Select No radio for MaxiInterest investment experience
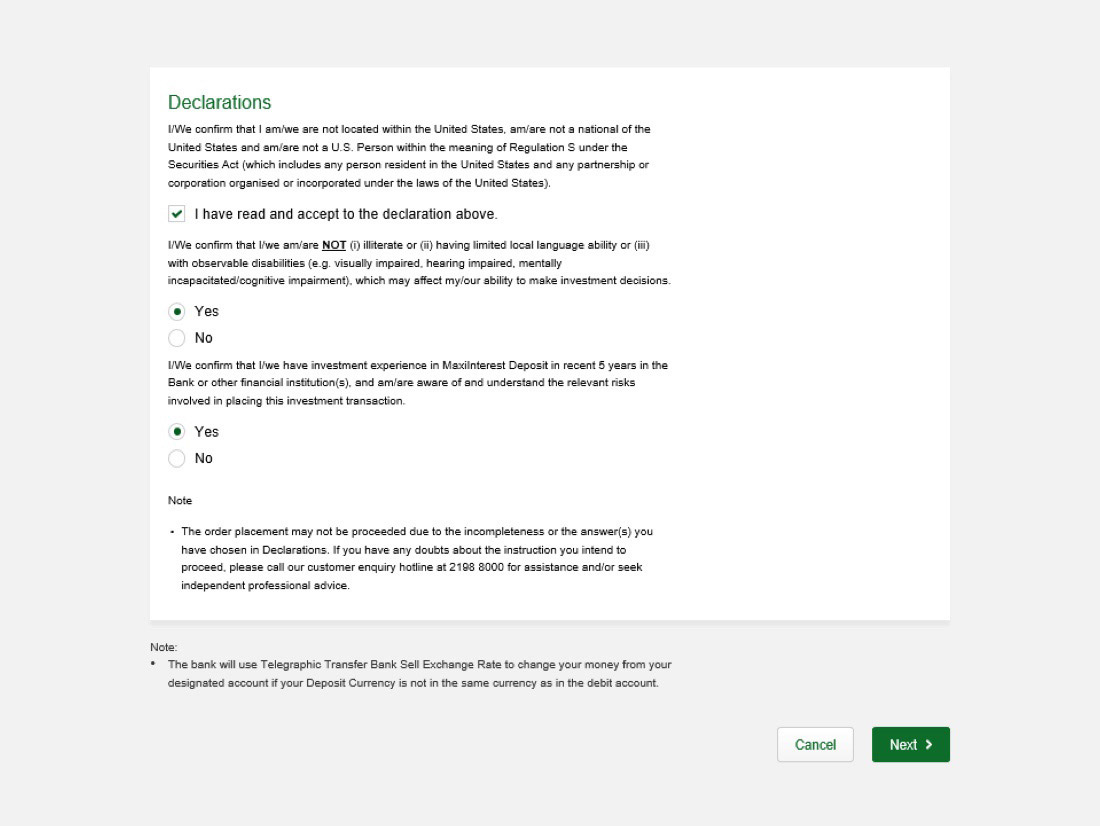Screen dimensions: 1100x826 (x=177, y=458)
